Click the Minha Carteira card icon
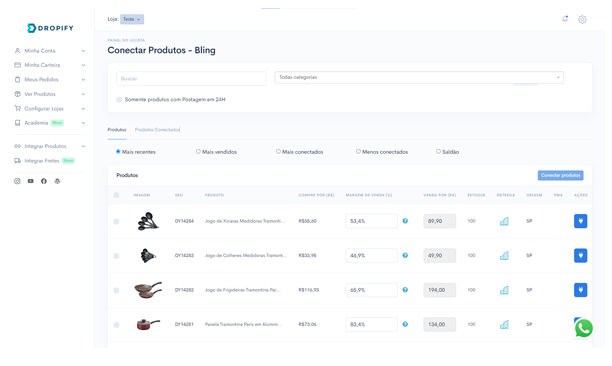This screenshot has width=612, height=366. tap(17, 65)
